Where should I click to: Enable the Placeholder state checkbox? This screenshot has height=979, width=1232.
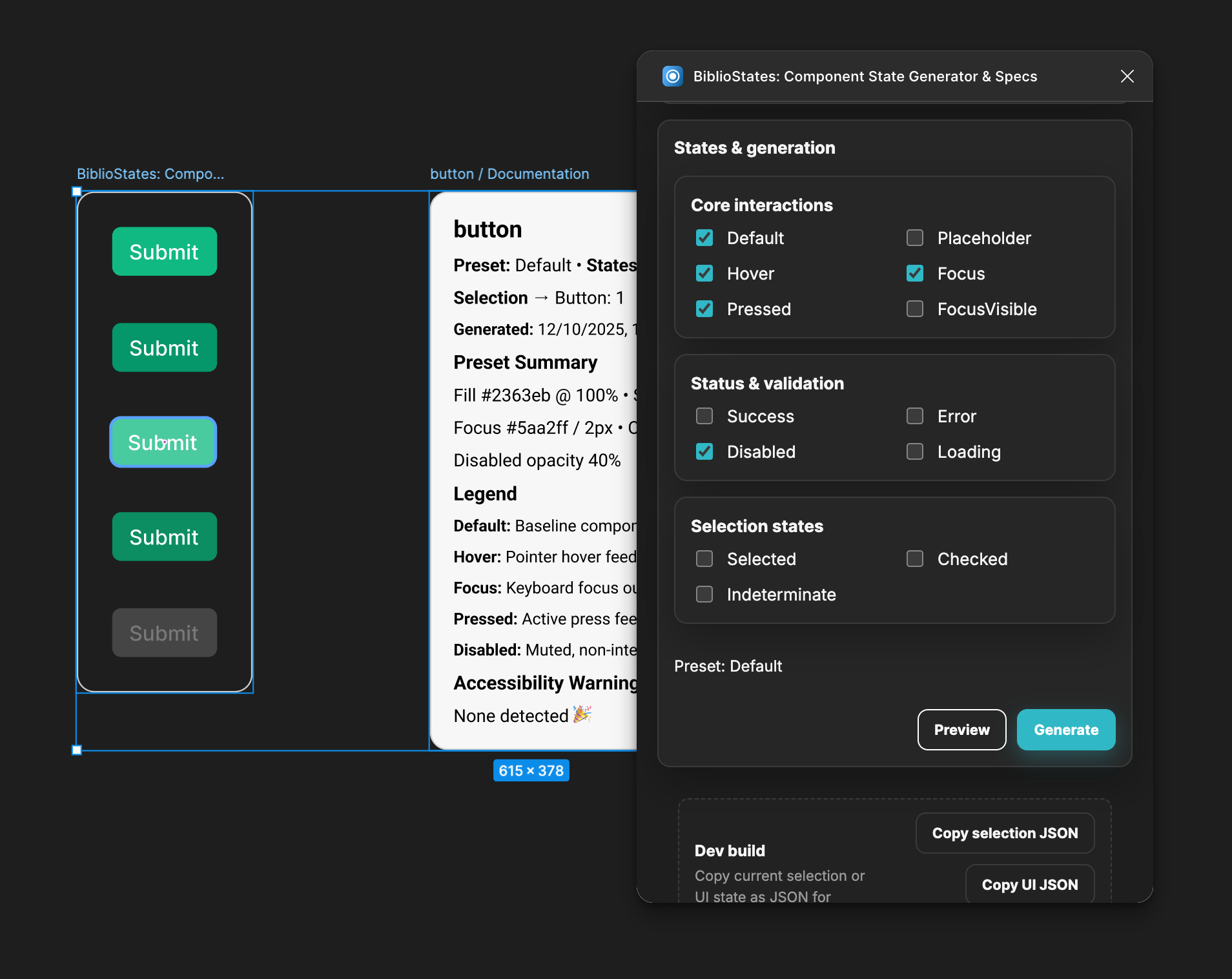tap(914, 238)
